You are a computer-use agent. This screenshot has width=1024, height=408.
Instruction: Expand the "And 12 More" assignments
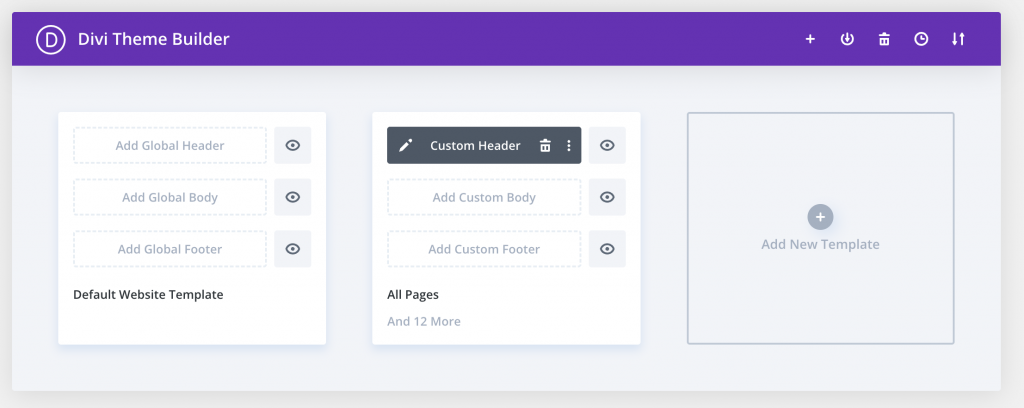pos(424,322)
